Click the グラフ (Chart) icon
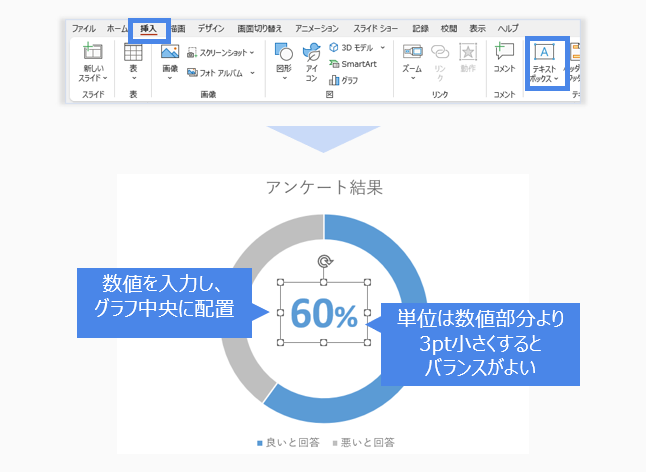 (343, 79)
